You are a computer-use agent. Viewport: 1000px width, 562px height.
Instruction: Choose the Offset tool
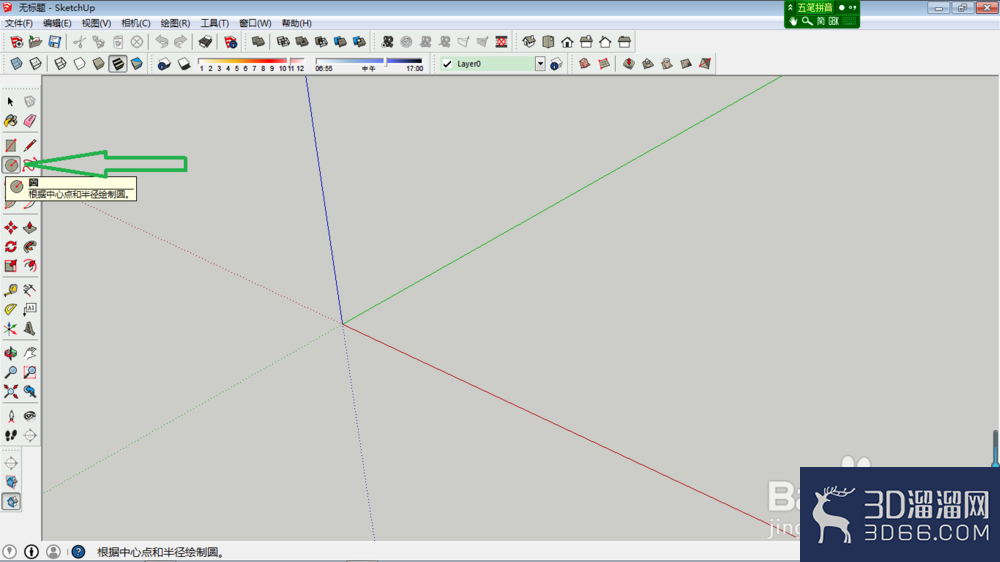coord(30,266)
